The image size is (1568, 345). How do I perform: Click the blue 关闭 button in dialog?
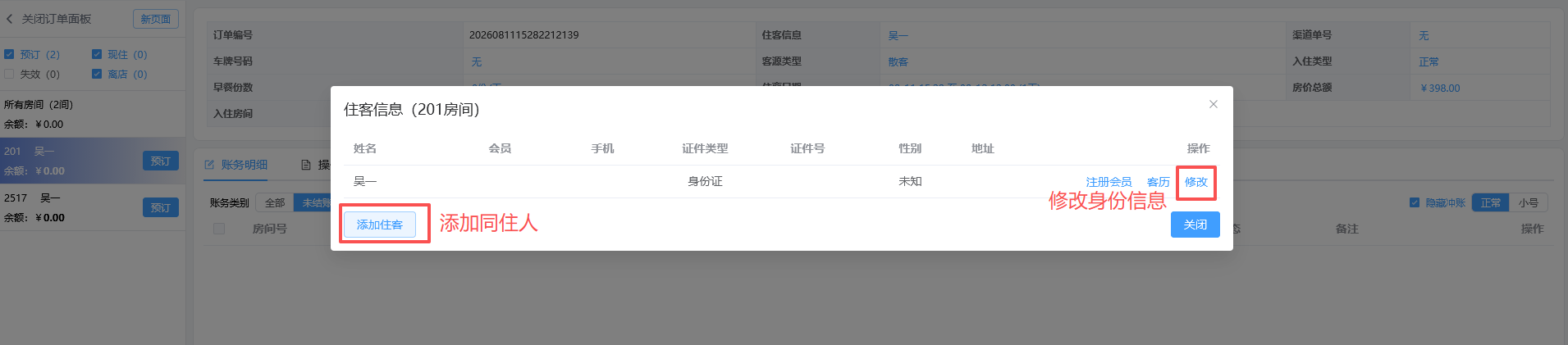pyautogui.click(x=1195, y=225)
